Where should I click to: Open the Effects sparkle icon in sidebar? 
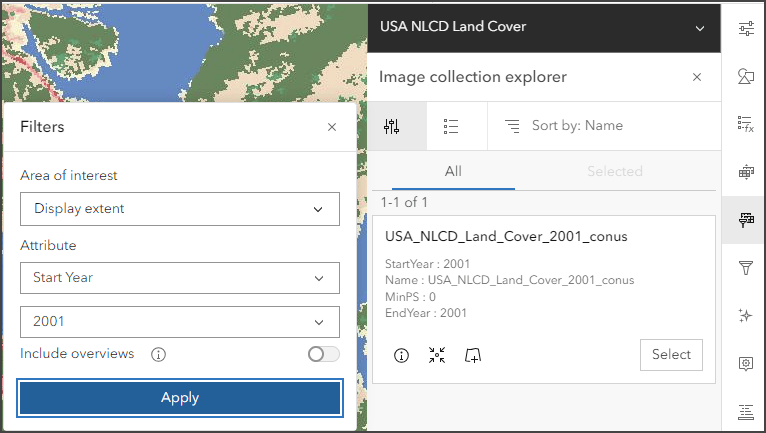tap(746, 315)
